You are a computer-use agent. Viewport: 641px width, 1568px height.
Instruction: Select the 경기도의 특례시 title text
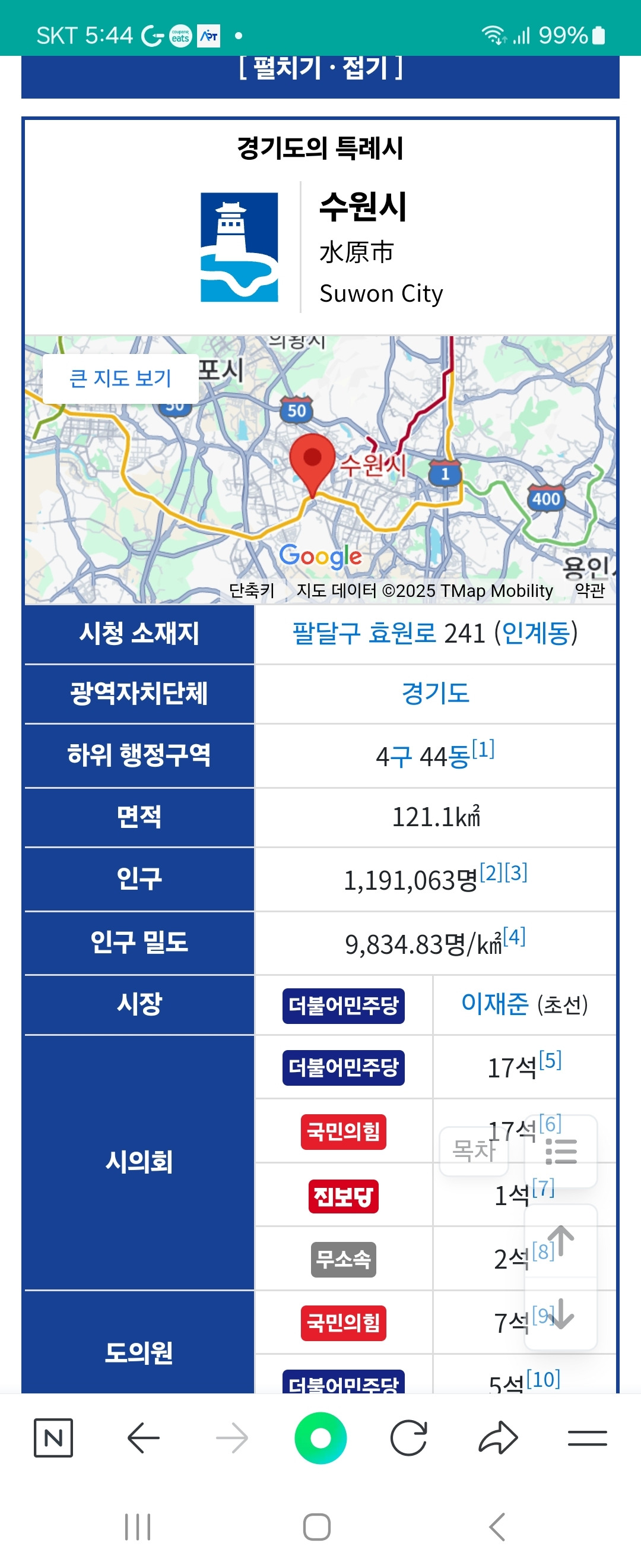click(x=320, y=148)
